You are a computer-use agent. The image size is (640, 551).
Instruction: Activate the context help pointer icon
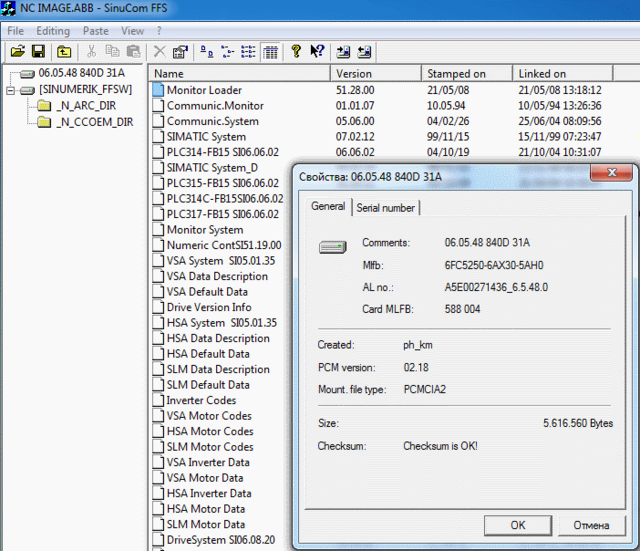click(317, 51)
